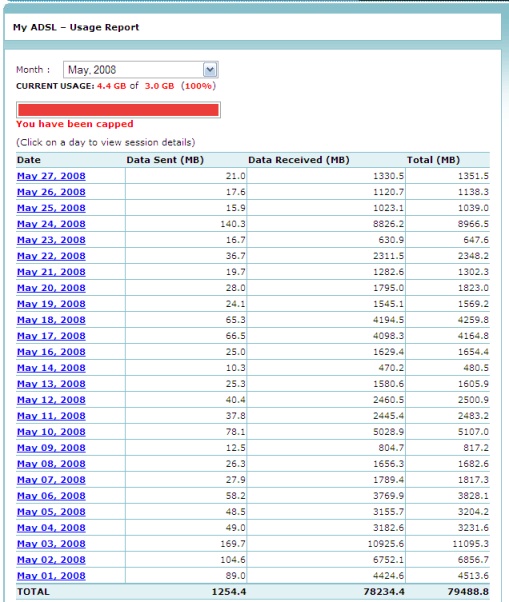Open the May 01, 2008 day link
509x602 pixels.
tap(51, 576)
